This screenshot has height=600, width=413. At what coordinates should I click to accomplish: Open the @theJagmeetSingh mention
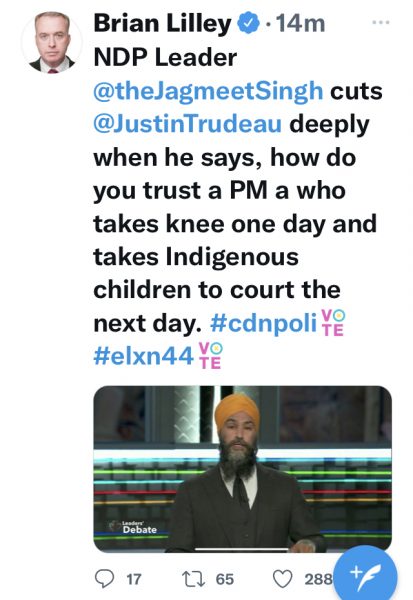pos(208,91)
